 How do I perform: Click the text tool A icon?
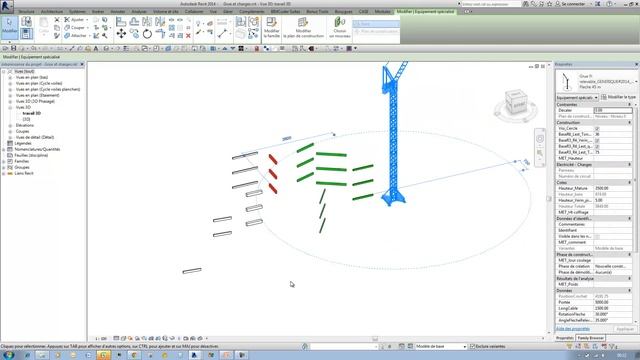pos(96,49)
